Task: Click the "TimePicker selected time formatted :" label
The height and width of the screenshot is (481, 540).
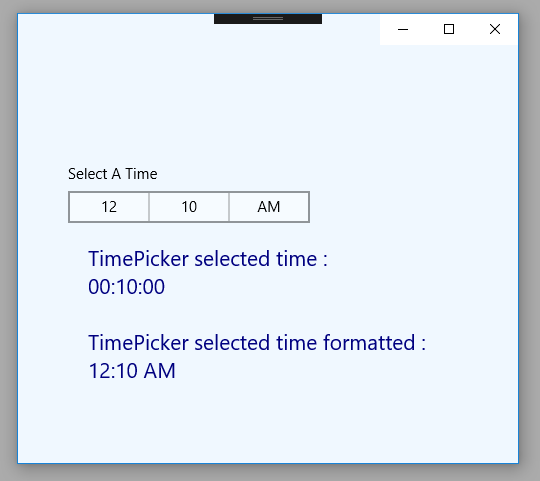Action: pyautogui.click(x=257, y=343)
